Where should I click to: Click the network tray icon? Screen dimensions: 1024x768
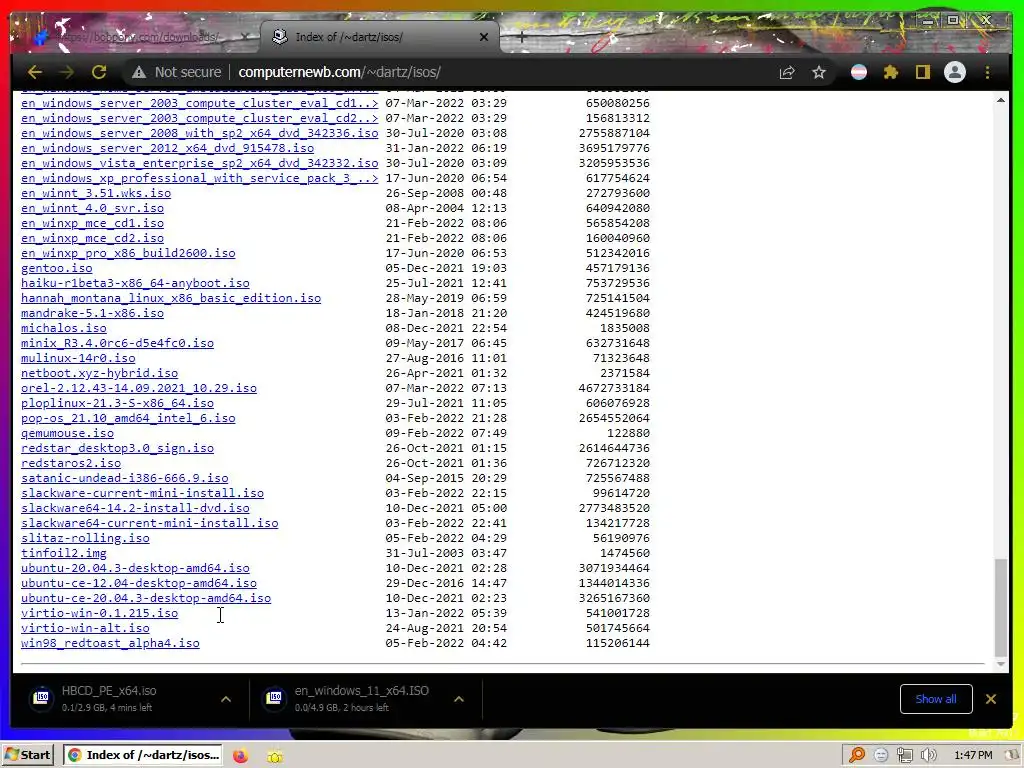coord(904,755)
